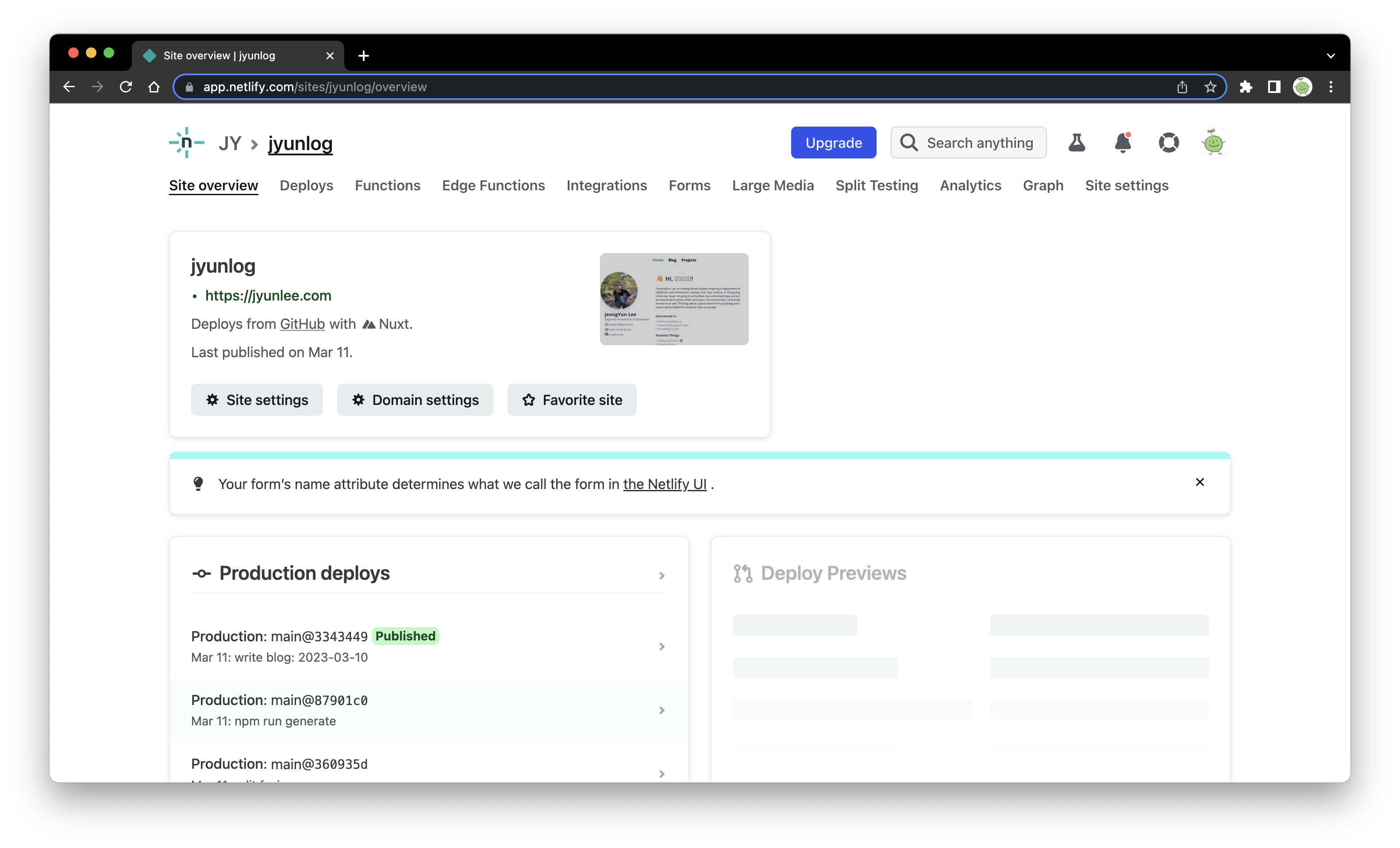Open deploy main@360935d via its chevron
The width and height of the screenshot is (1400, 848).
(x=662, y=774)
